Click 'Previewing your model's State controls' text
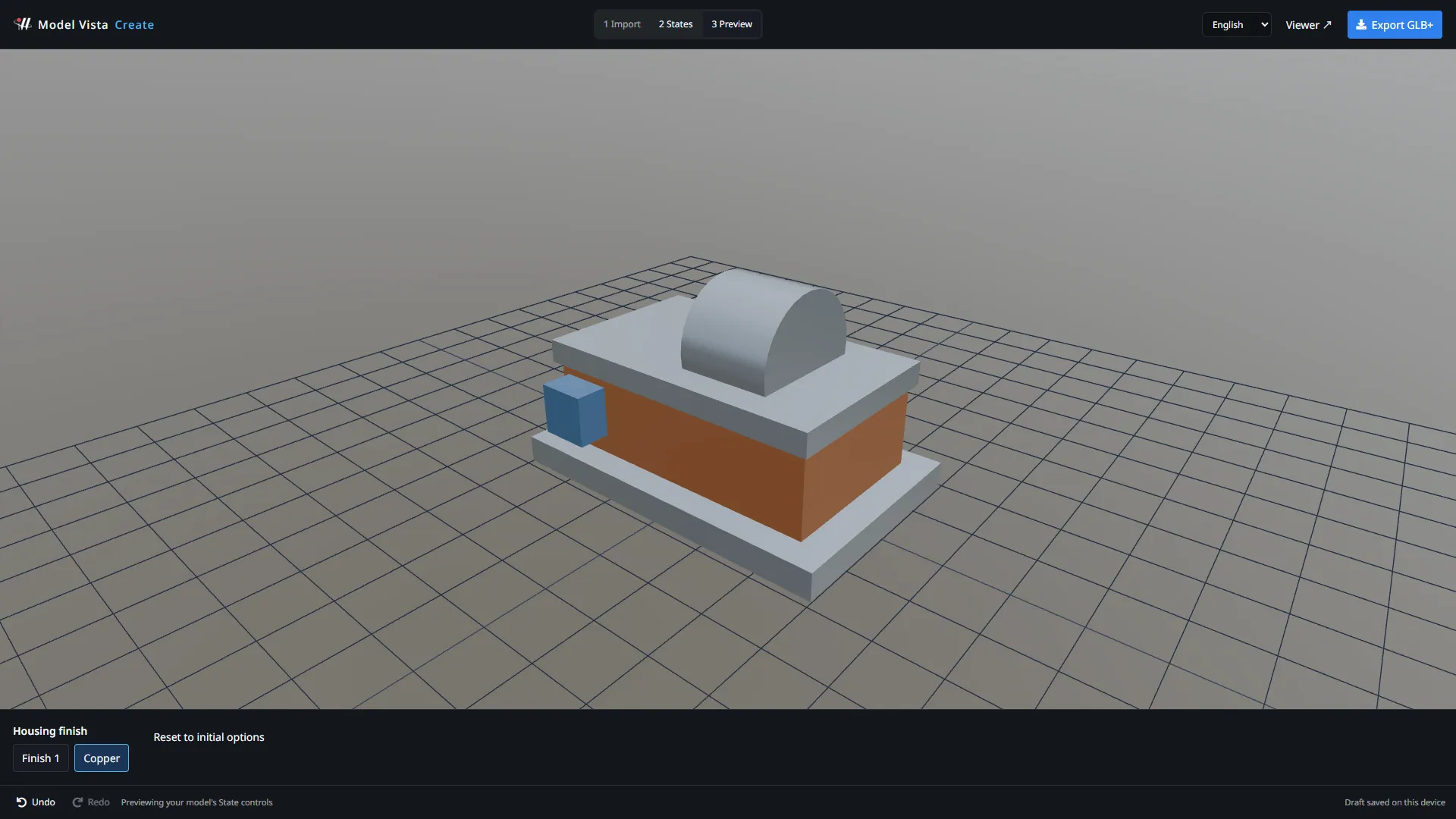This screenshot has height=819, width=1456. (196, 802)
